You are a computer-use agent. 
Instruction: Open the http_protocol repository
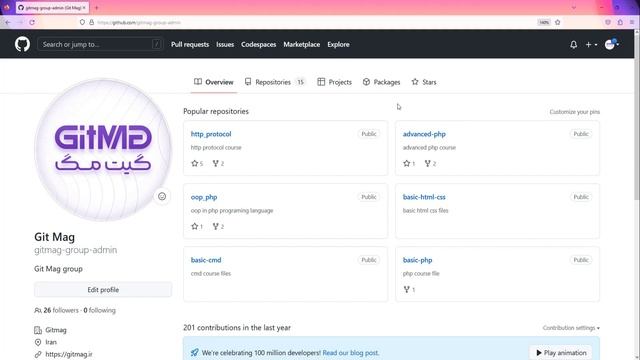211,134
